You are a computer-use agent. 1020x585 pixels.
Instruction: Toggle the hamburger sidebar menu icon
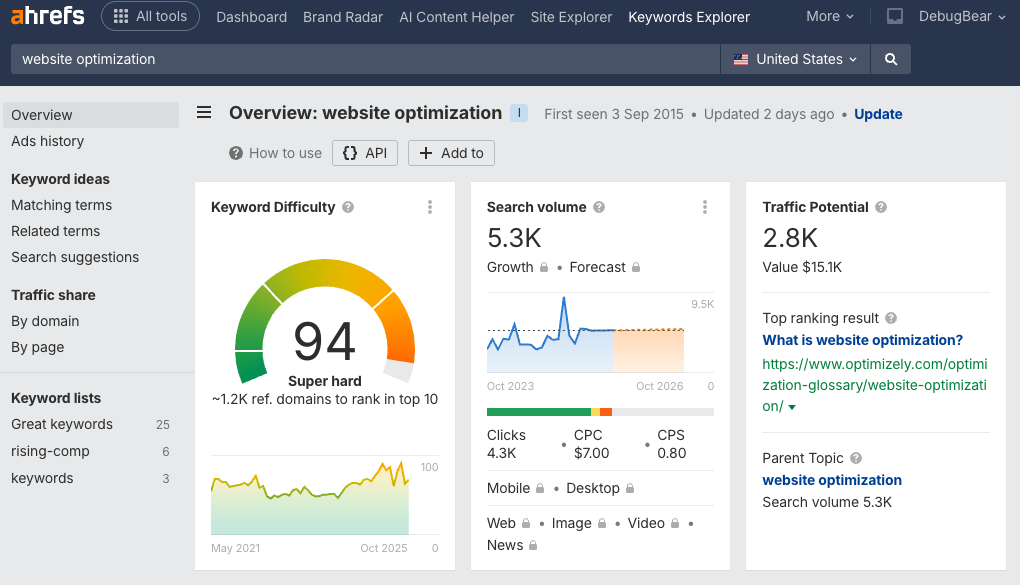[204, 113]
